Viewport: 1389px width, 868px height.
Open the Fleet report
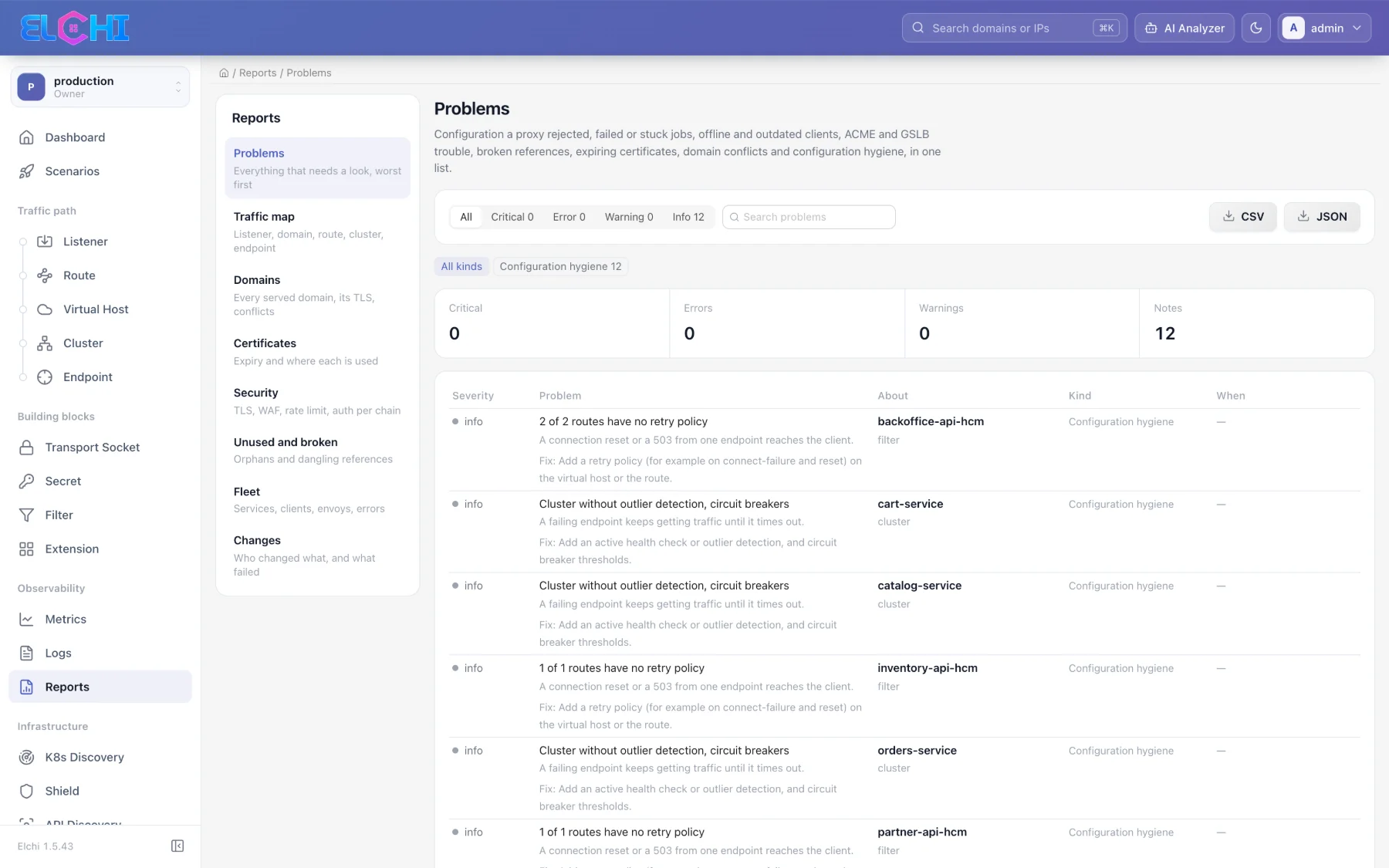(317, 499)
